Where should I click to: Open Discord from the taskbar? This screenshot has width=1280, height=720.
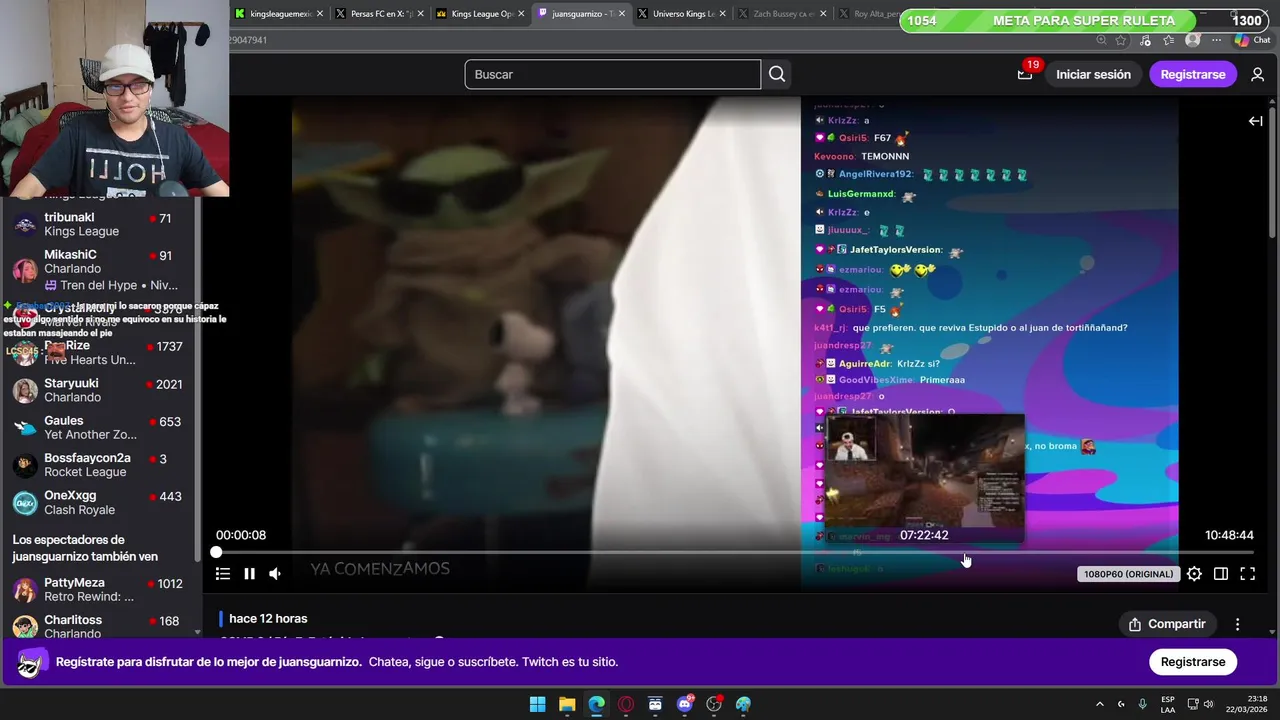click(x=685, y=704)
